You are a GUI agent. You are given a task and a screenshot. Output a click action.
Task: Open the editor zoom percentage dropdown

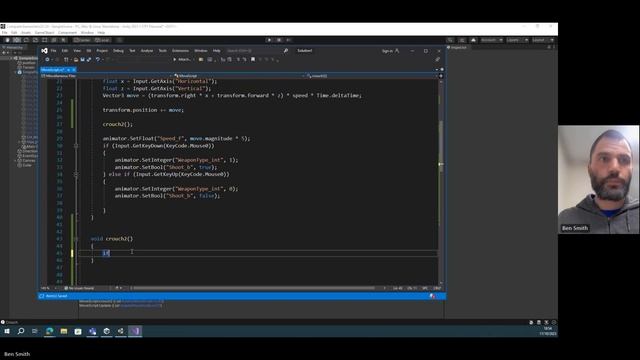48,288
